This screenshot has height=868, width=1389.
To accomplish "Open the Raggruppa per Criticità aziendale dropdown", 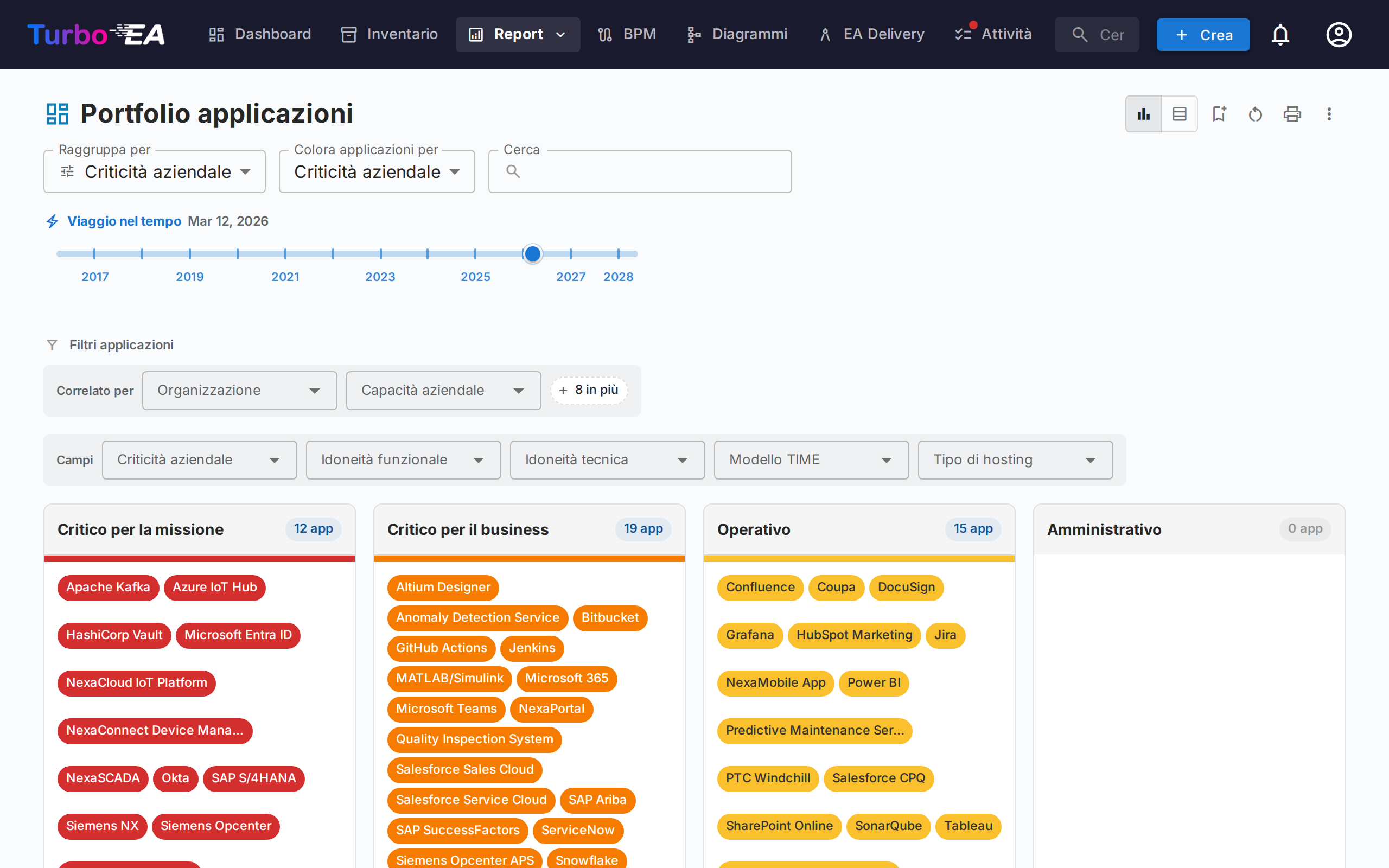I will click(154, 171).
